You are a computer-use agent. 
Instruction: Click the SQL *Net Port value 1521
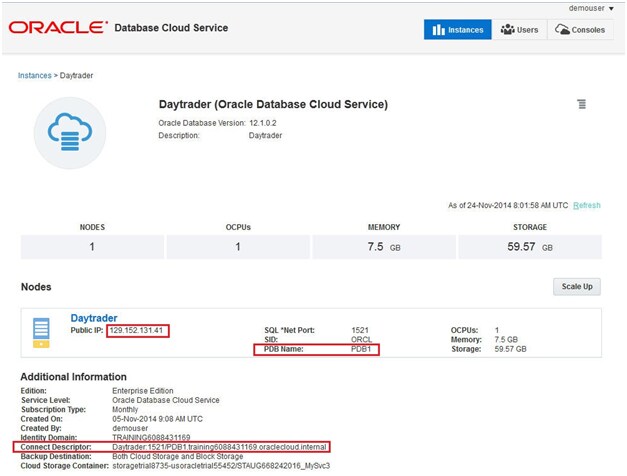360,330
